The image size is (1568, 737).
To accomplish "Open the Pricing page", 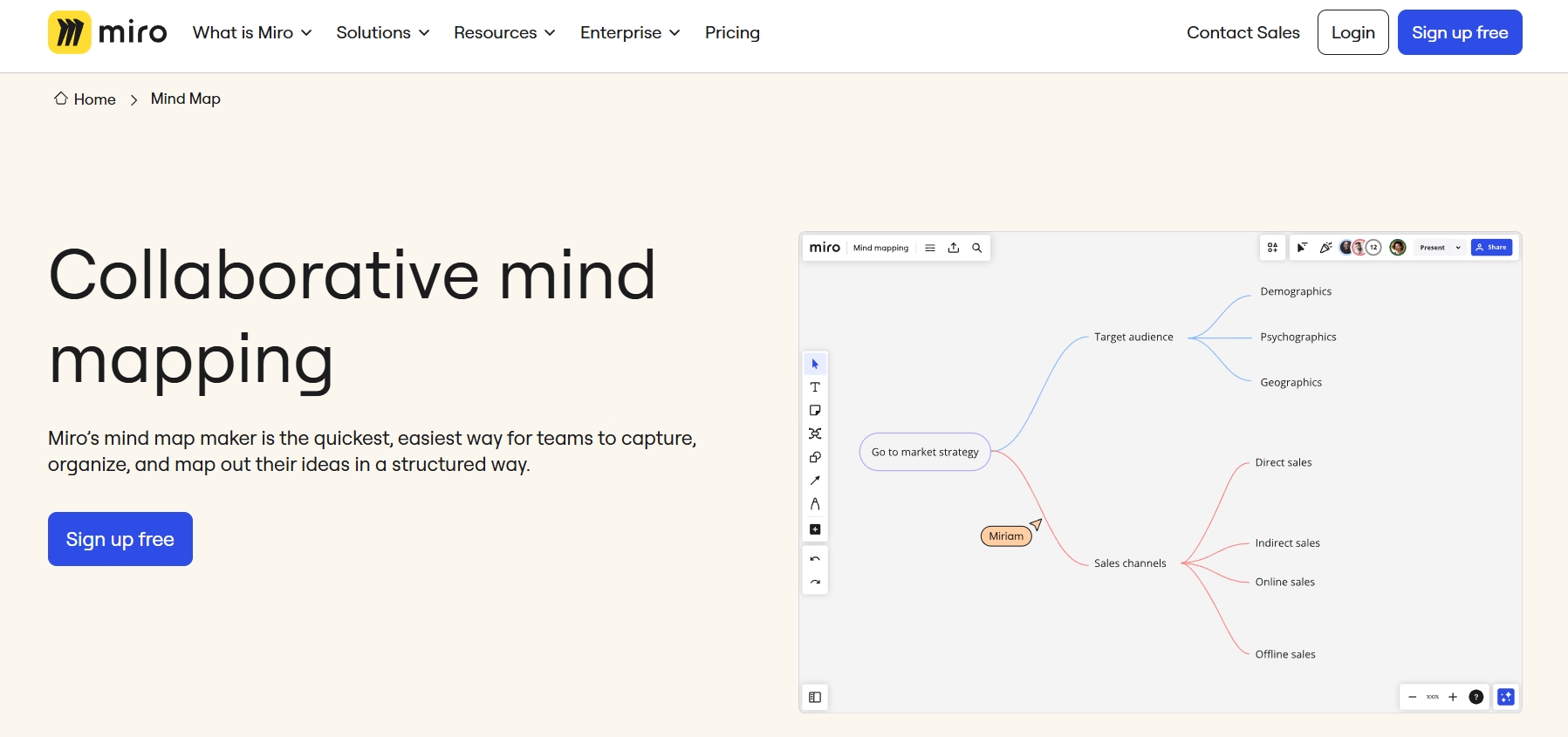I will point(732,32).
